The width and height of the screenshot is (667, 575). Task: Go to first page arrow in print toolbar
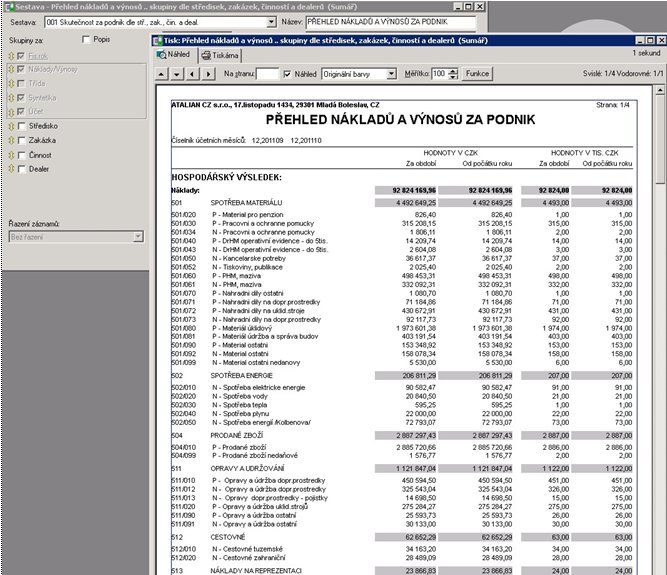pos(161,74)
